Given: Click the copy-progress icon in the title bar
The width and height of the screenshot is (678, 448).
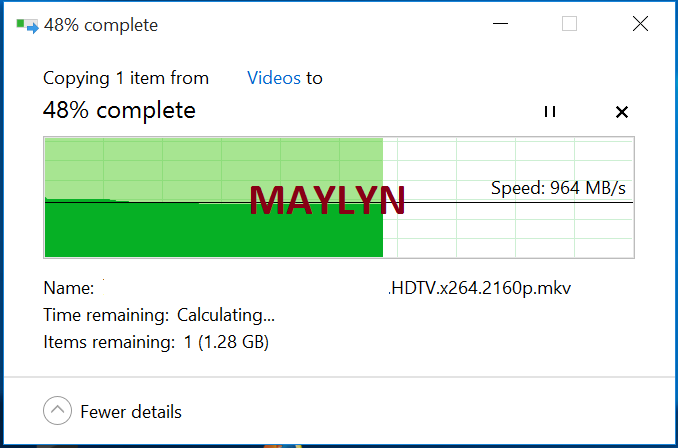Looking at the screenshot, I should (27, 26).
